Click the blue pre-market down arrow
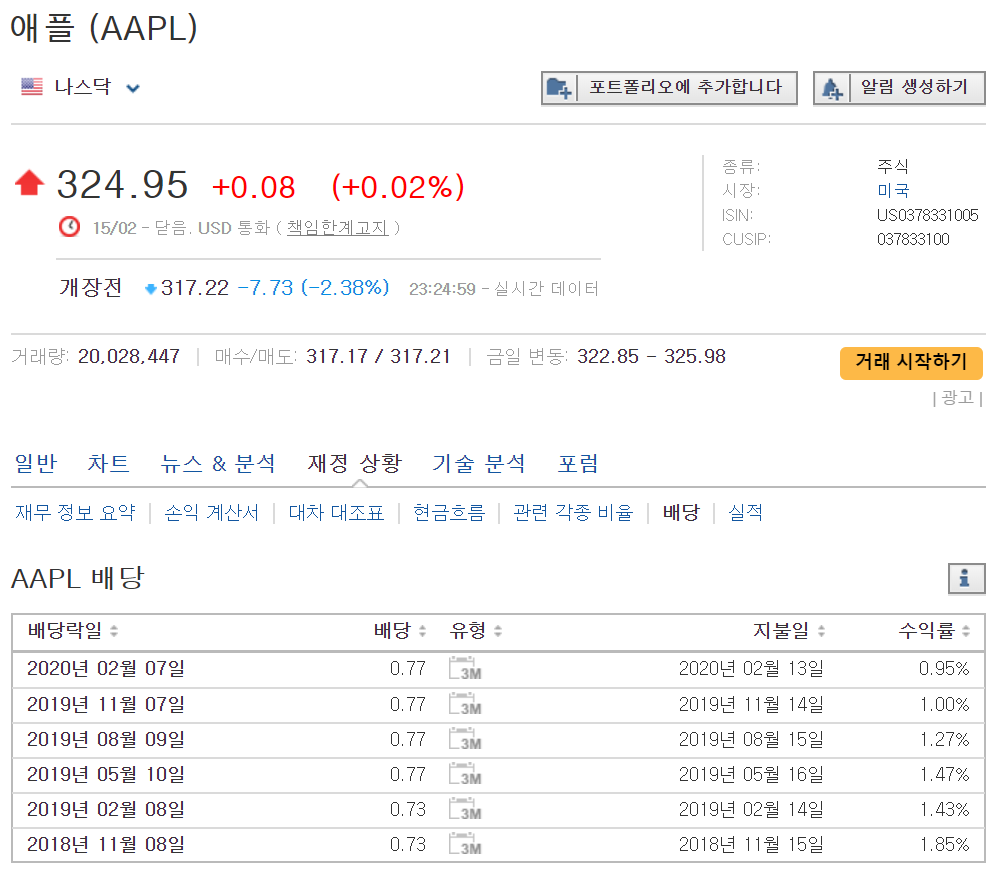 tap(151, 289)
